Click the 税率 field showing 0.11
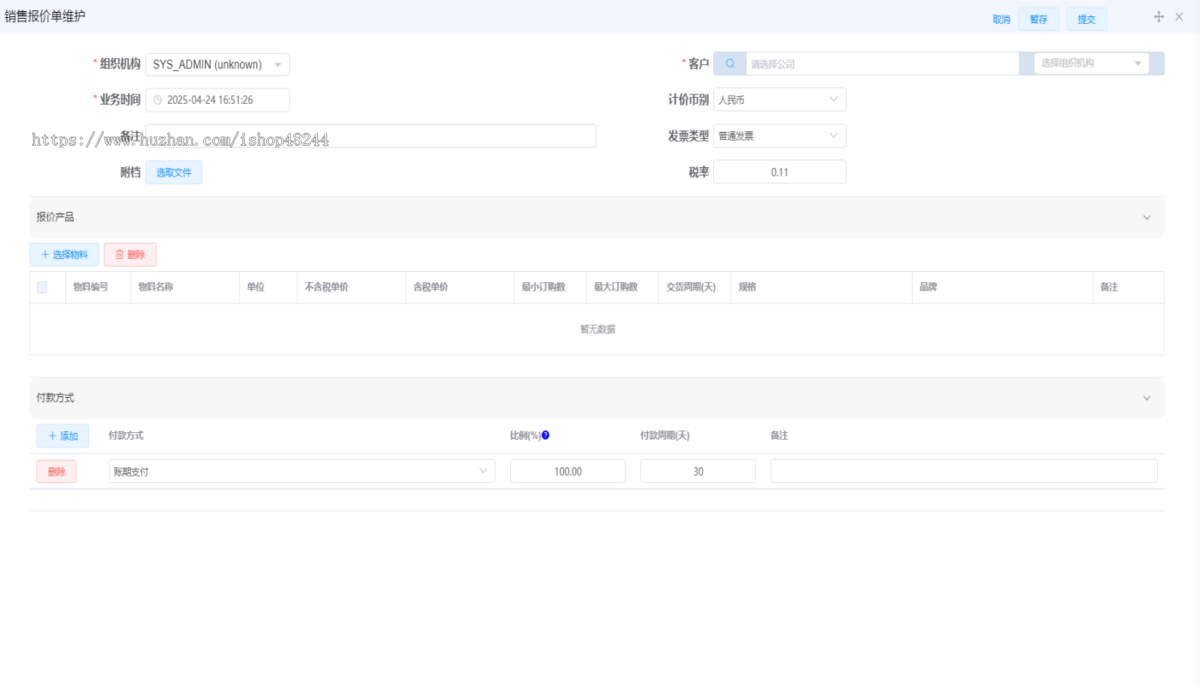 779,172
